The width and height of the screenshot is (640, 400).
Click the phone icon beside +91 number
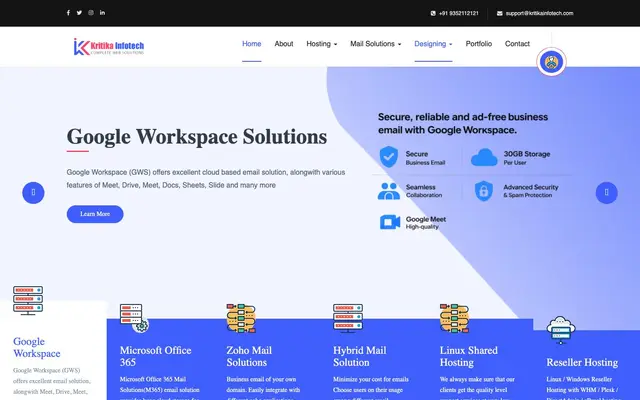click(433, 13)
